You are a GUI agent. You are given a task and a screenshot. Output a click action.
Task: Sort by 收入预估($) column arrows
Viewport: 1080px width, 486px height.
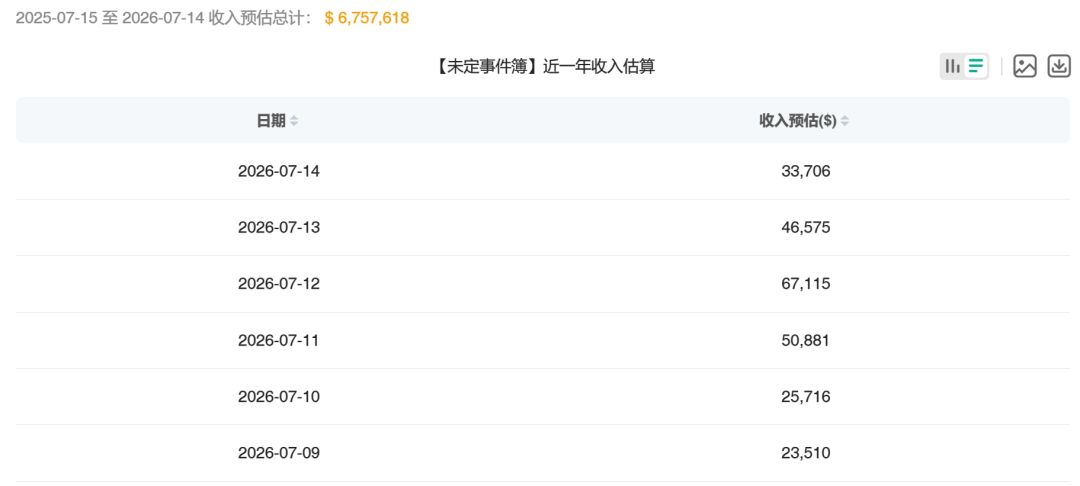[844, 121]
